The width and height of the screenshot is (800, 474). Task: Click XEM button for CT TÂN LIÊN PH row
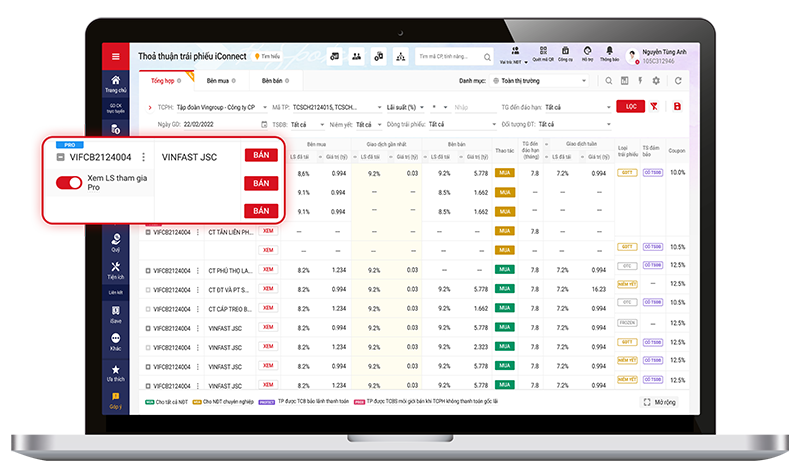point(268,231)
